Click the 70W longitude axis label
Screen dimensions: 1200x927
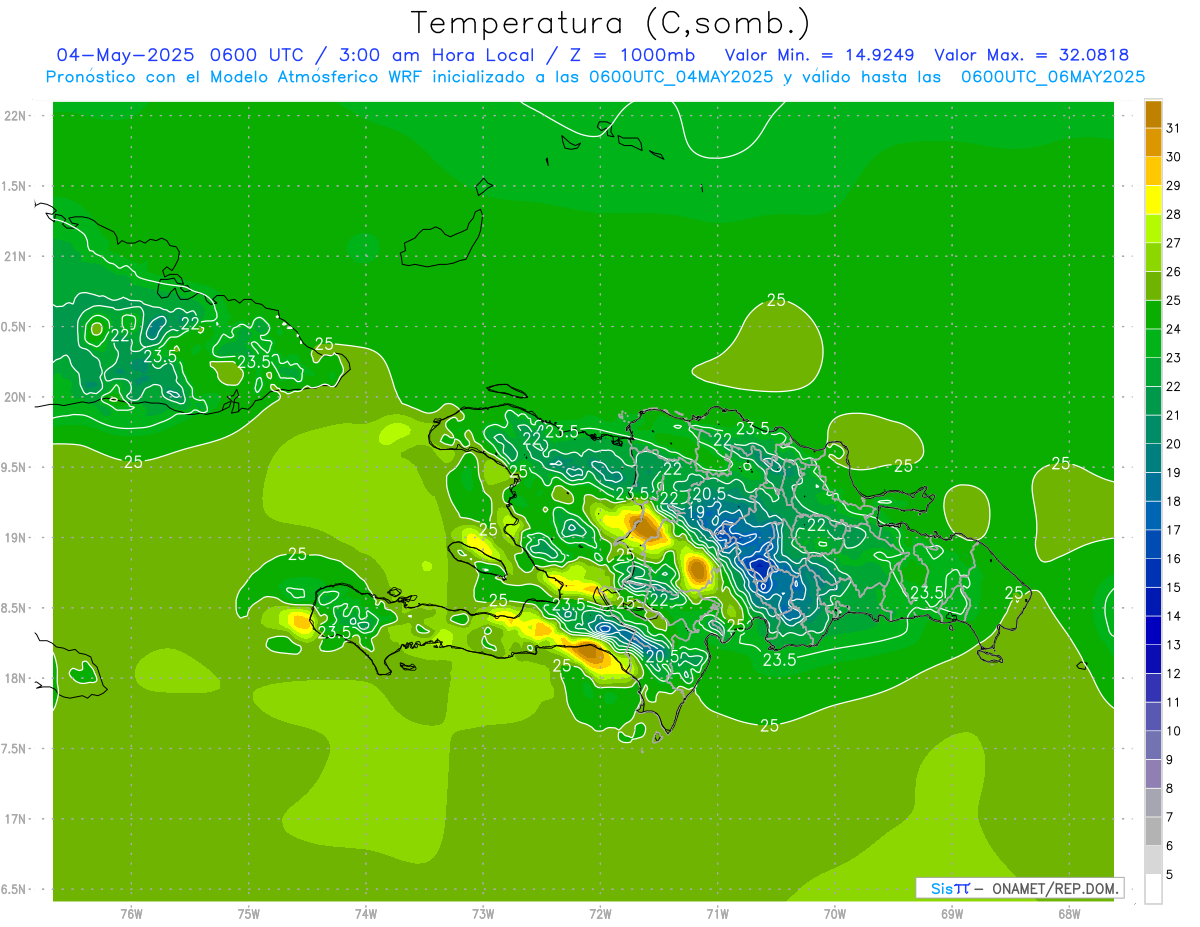click(835, 914)
